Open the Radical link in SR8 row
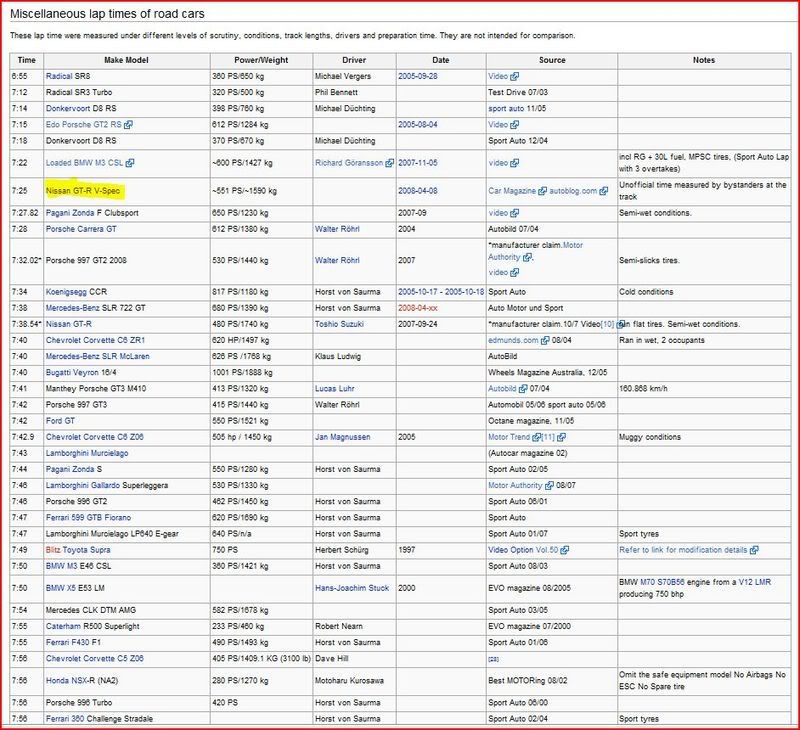The height and width of the screenshot is (730, 800). (x=59, y=76)
